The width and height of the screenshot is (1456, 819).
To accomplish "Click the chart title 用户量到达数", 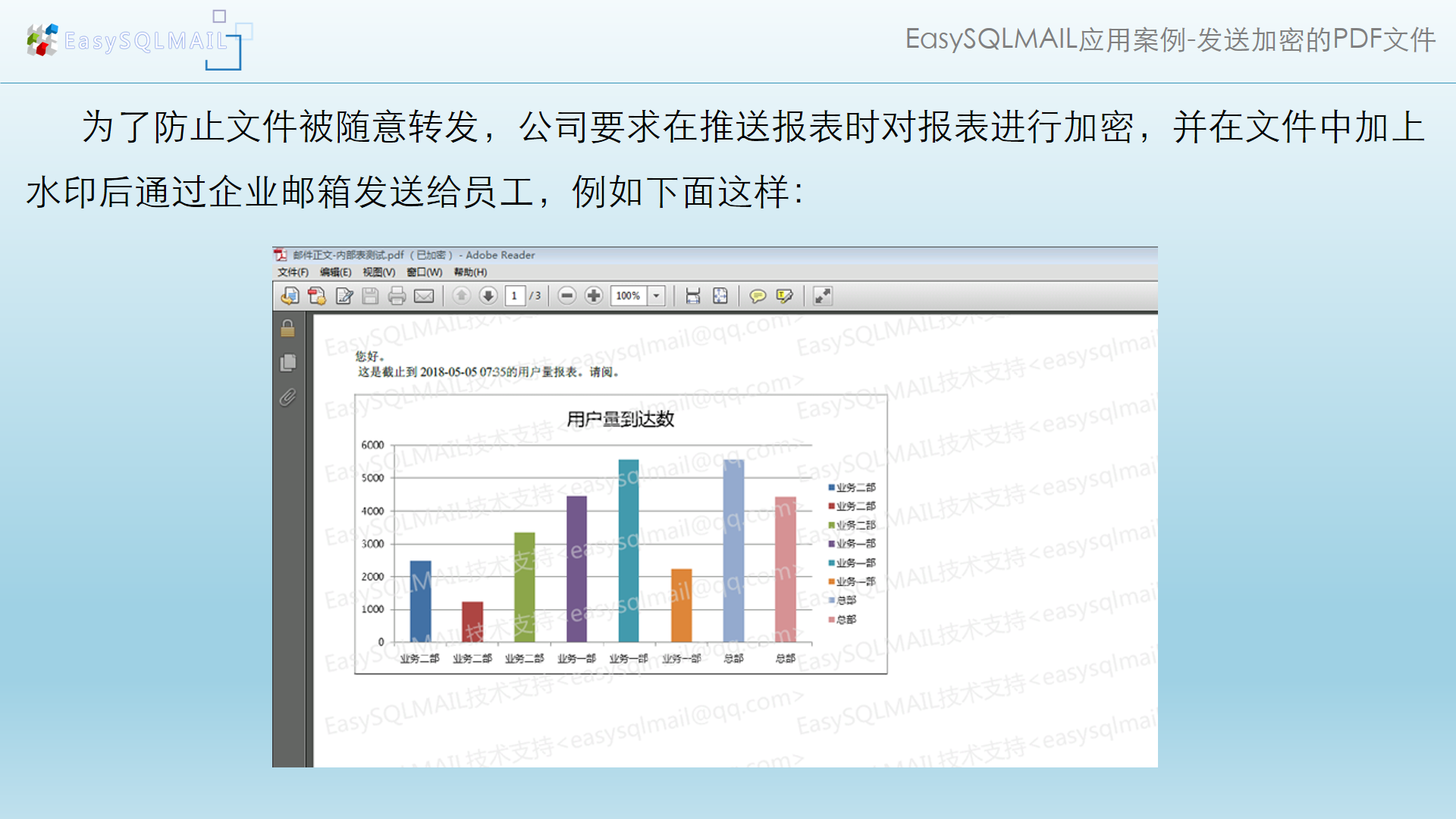I will coord(620,419).
